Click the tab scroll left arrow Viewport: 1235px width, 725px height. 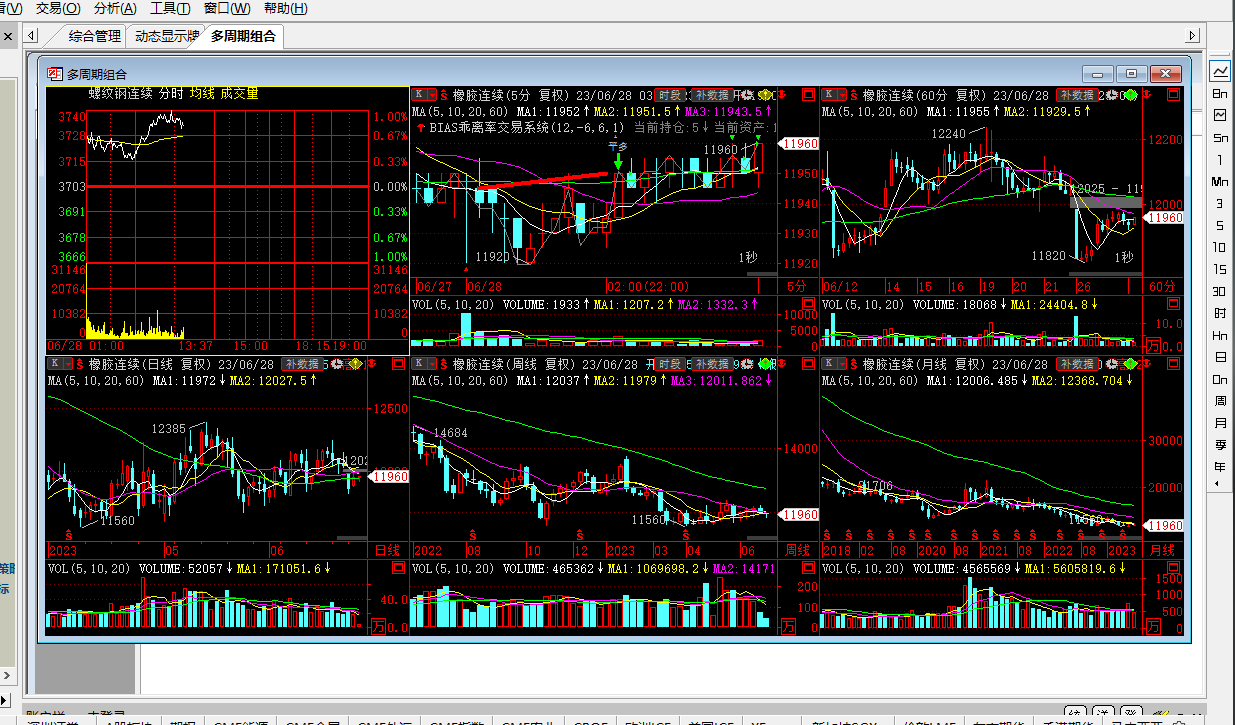coord(31,36)
